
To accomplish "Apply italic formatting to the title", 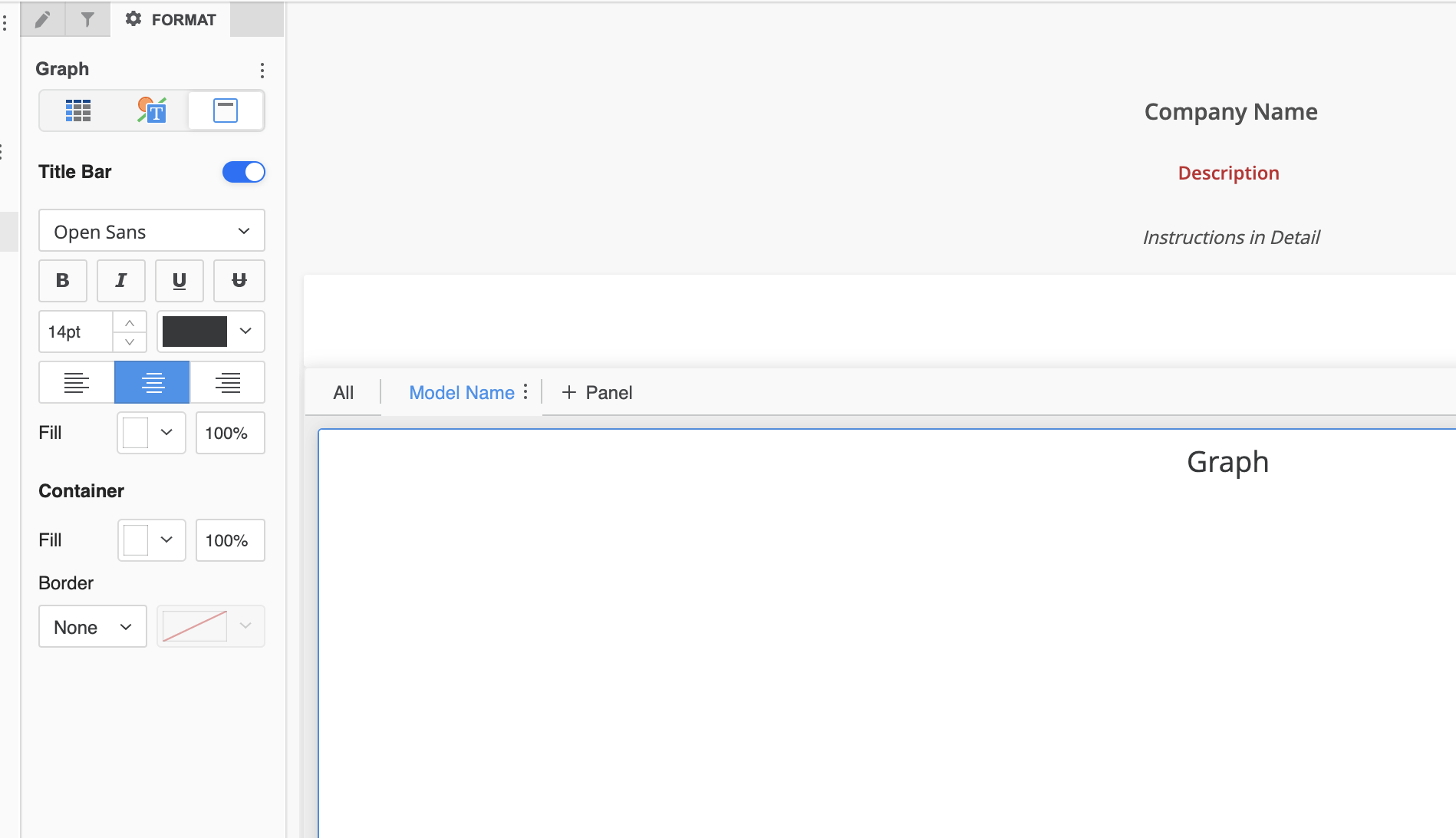I will 120,280.
